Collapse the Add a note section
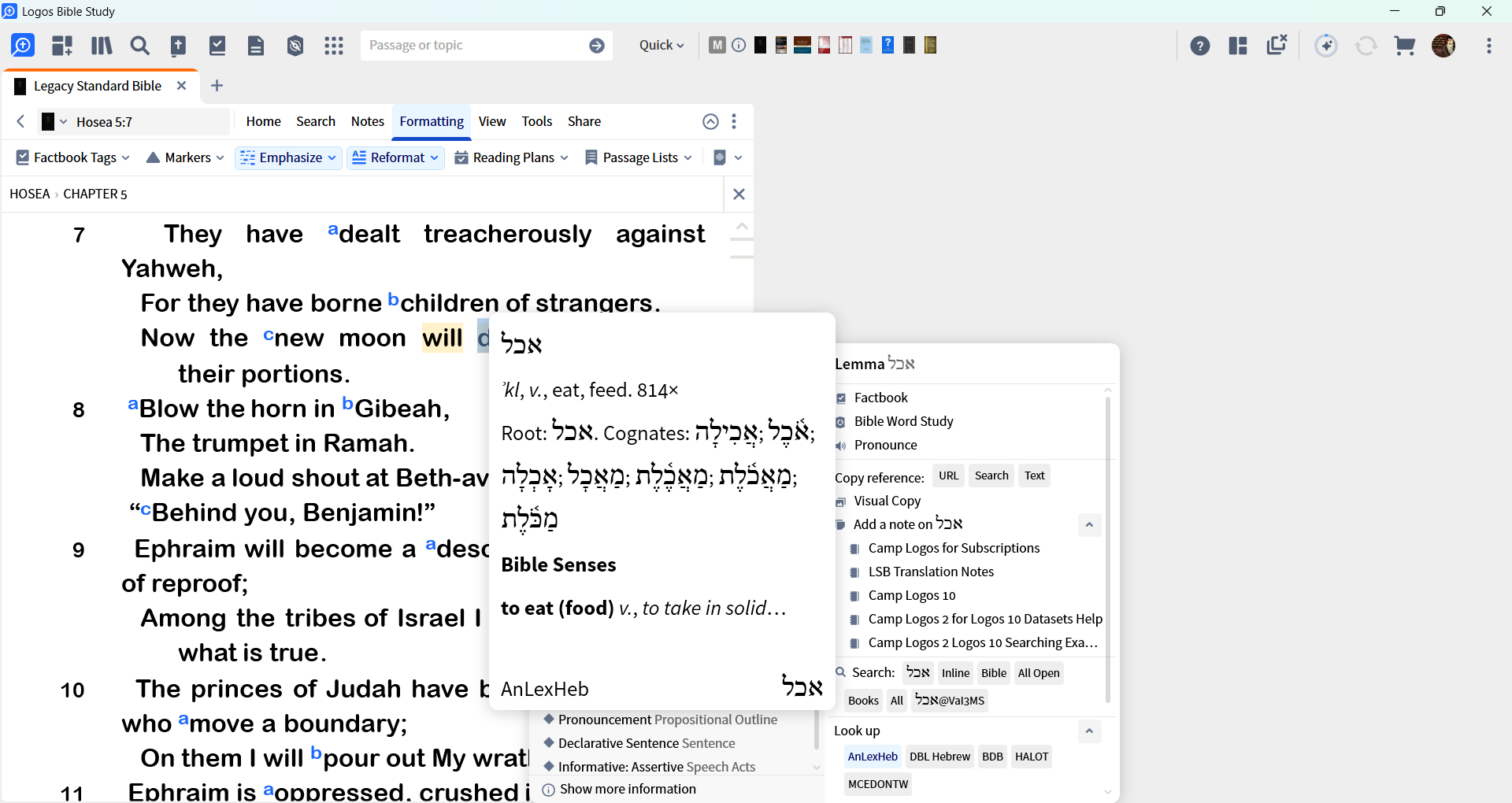Viewport: 1512px width, 803px height. 1089,525
